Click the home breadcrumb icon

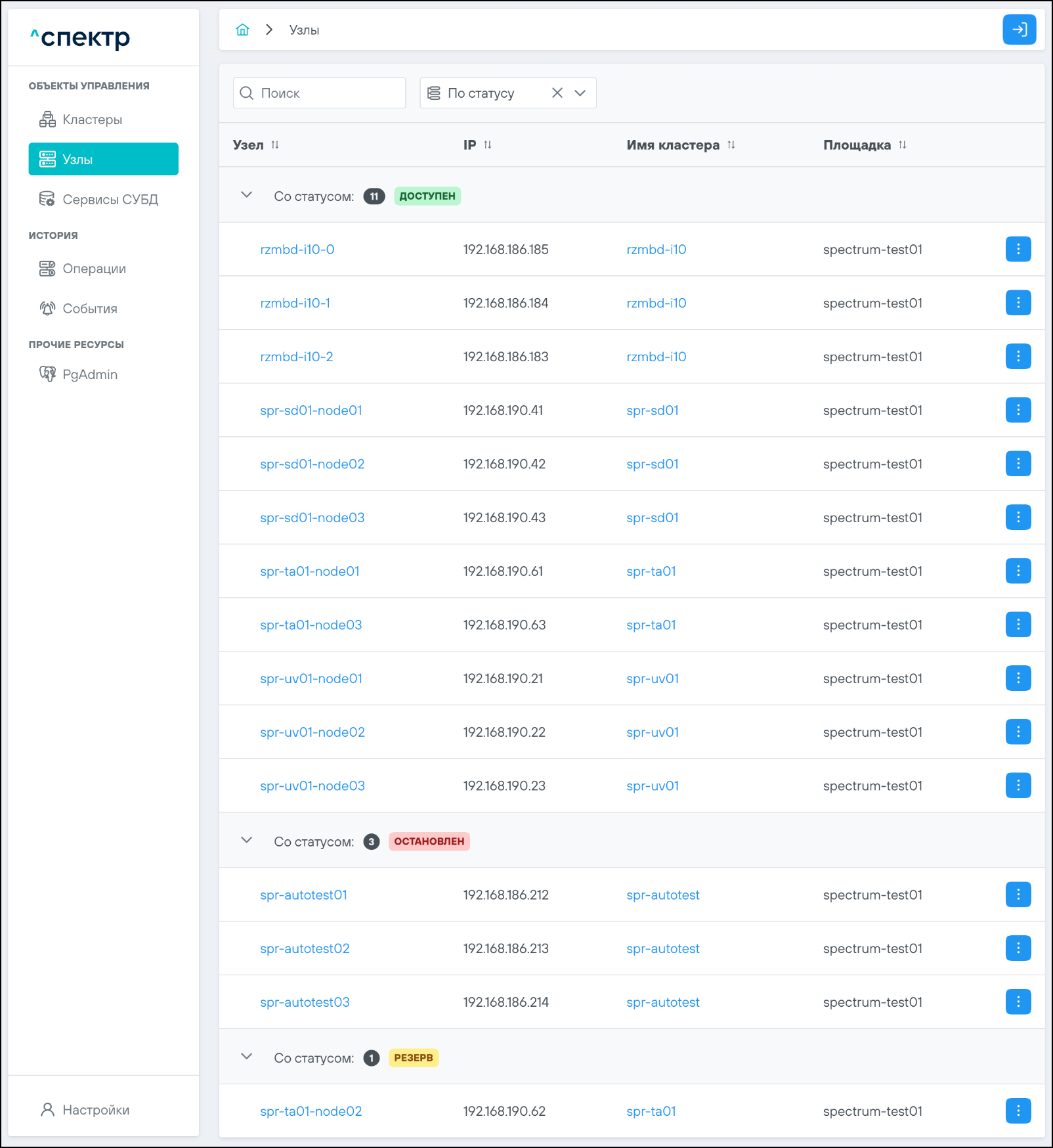(x=242, y=30)
